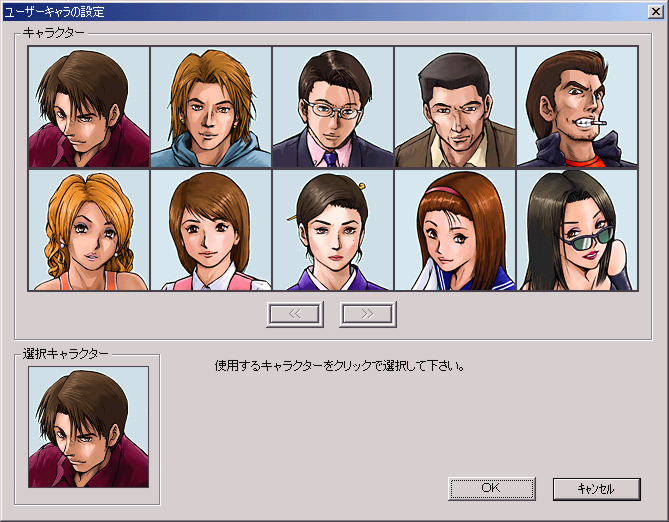Select the blonde curly-haired woman portrait
669x522 pixels.
(x=89, y=230)
